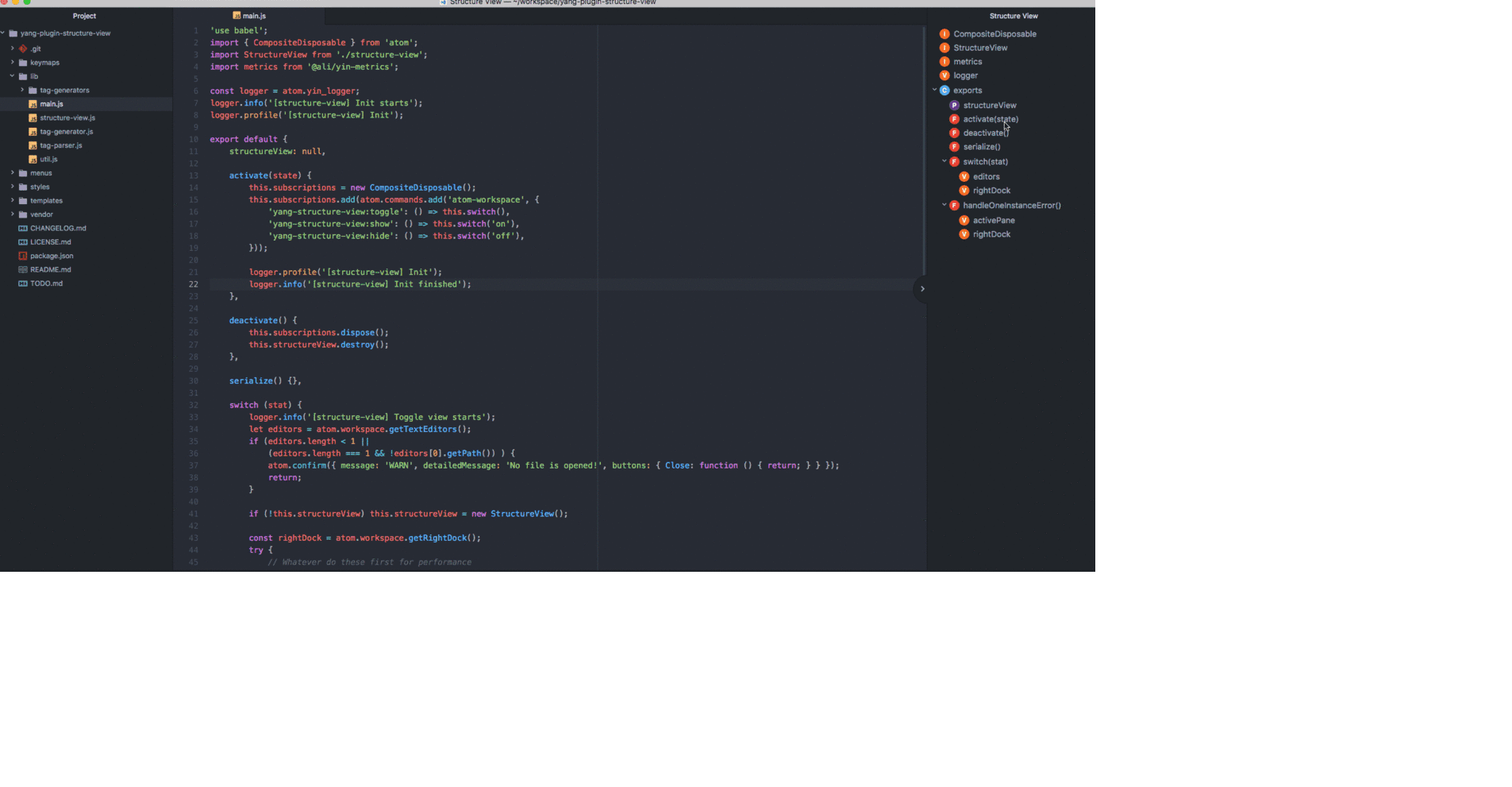Screen dimensions: 1512x787
Task: Open structure-view.js from the Project tree
Action: 67,118
